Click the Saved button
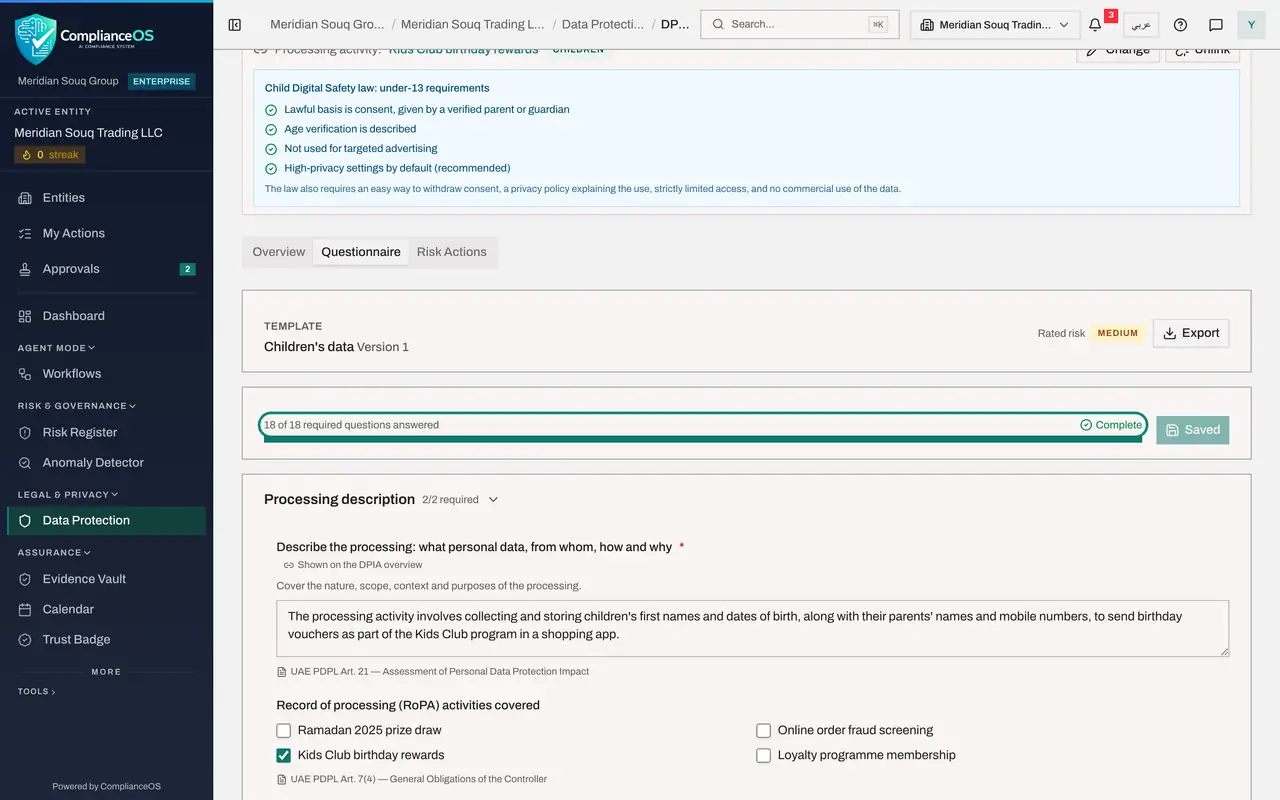The image size is (1280, 800). (x=1193, y=430)
